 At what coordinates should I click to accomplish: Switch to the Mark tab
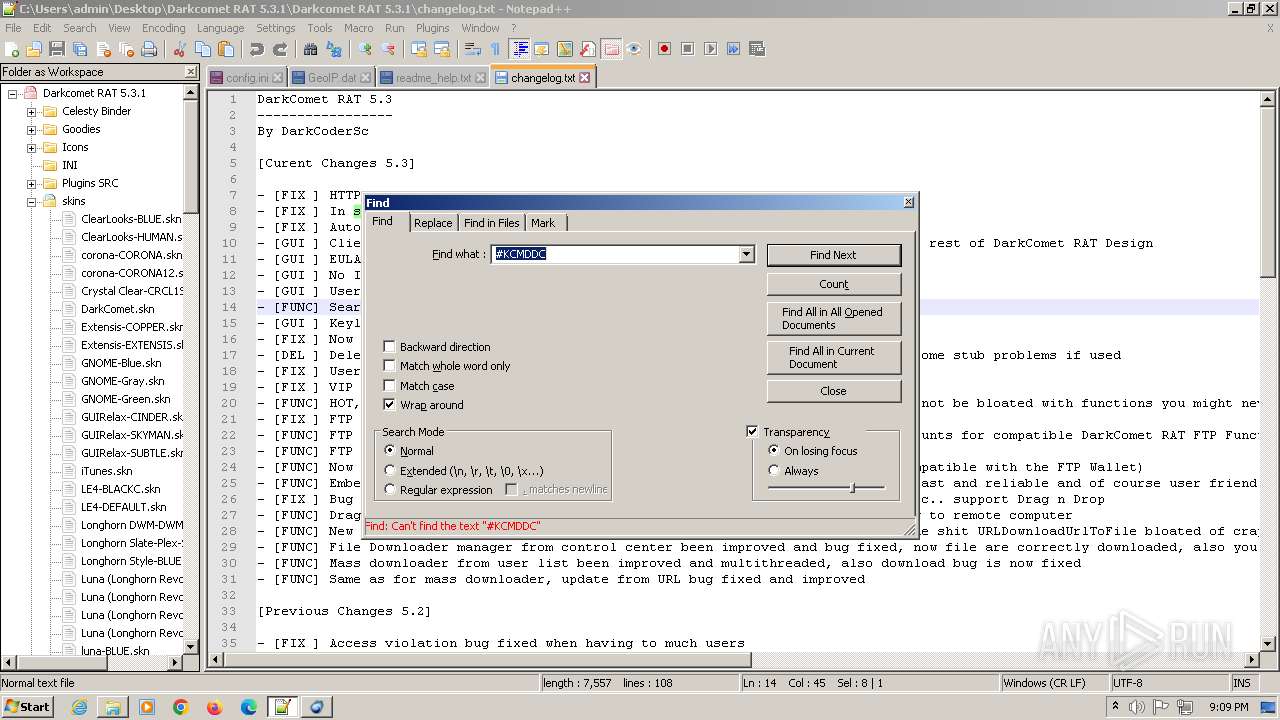pyautogui.click(x=543, y=223)
